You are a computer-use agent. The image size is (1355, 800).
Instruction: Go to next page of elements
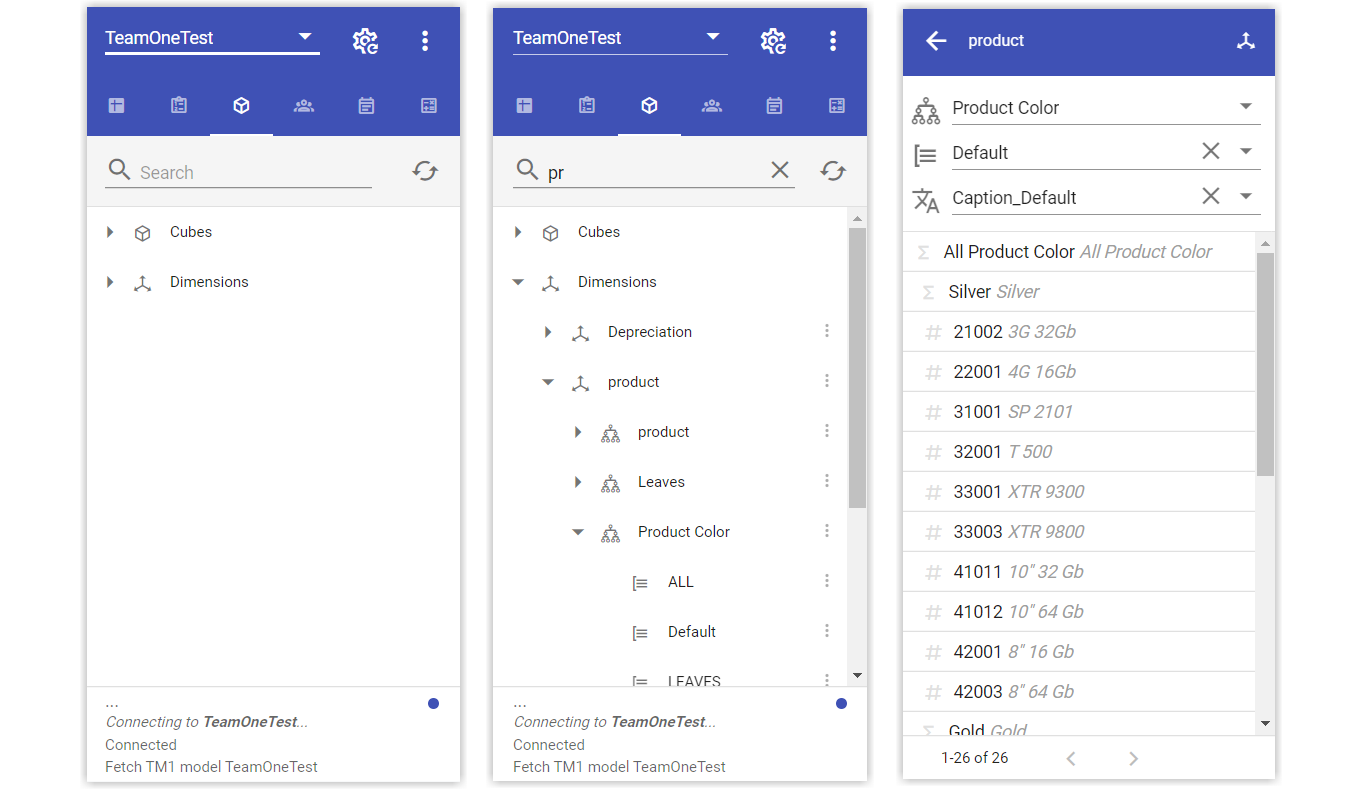(1133, 759)
